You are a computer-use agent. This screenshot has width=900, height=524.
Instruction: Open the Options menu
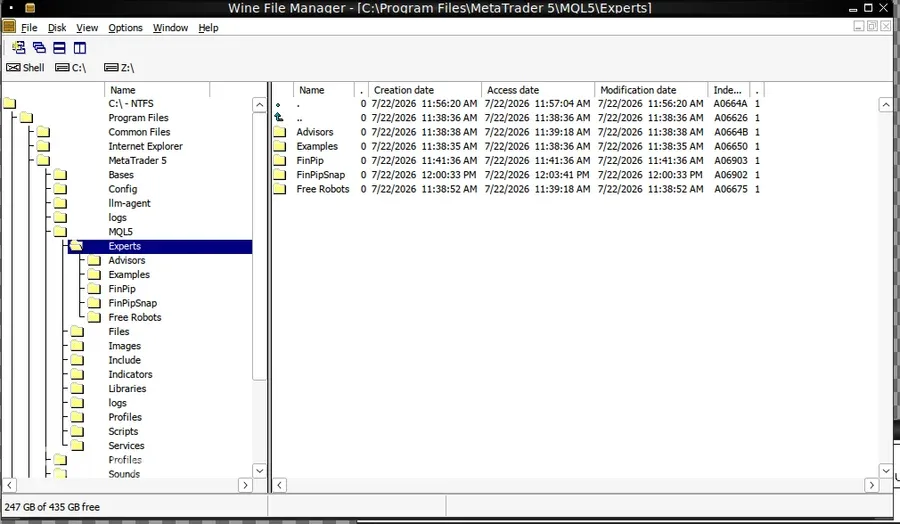125,28
